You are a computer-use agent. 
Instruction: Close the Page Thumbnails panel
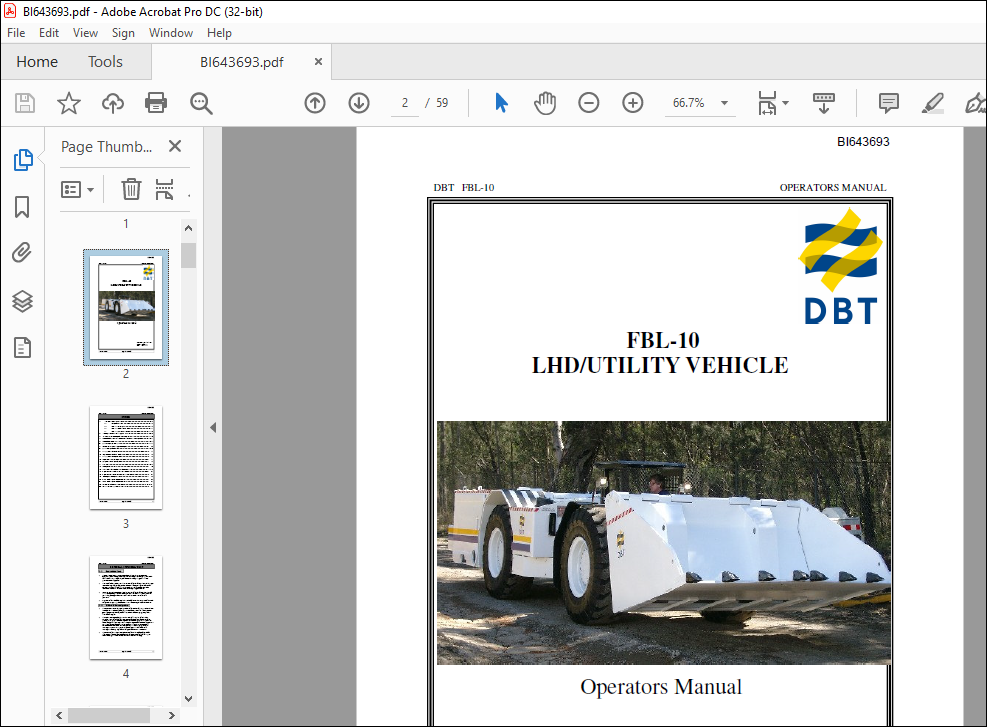click(x=175, y=146)
